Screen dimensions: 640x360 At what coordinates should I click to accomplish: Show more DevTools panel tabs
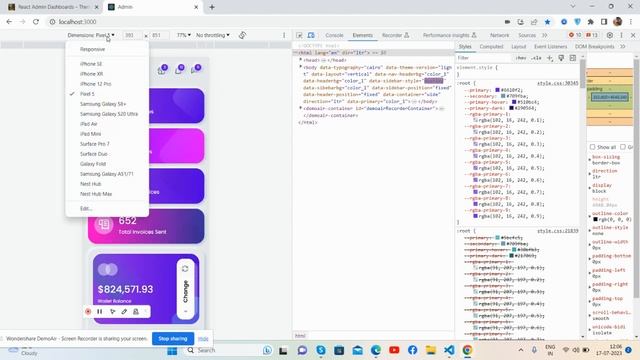pos(544,36)
